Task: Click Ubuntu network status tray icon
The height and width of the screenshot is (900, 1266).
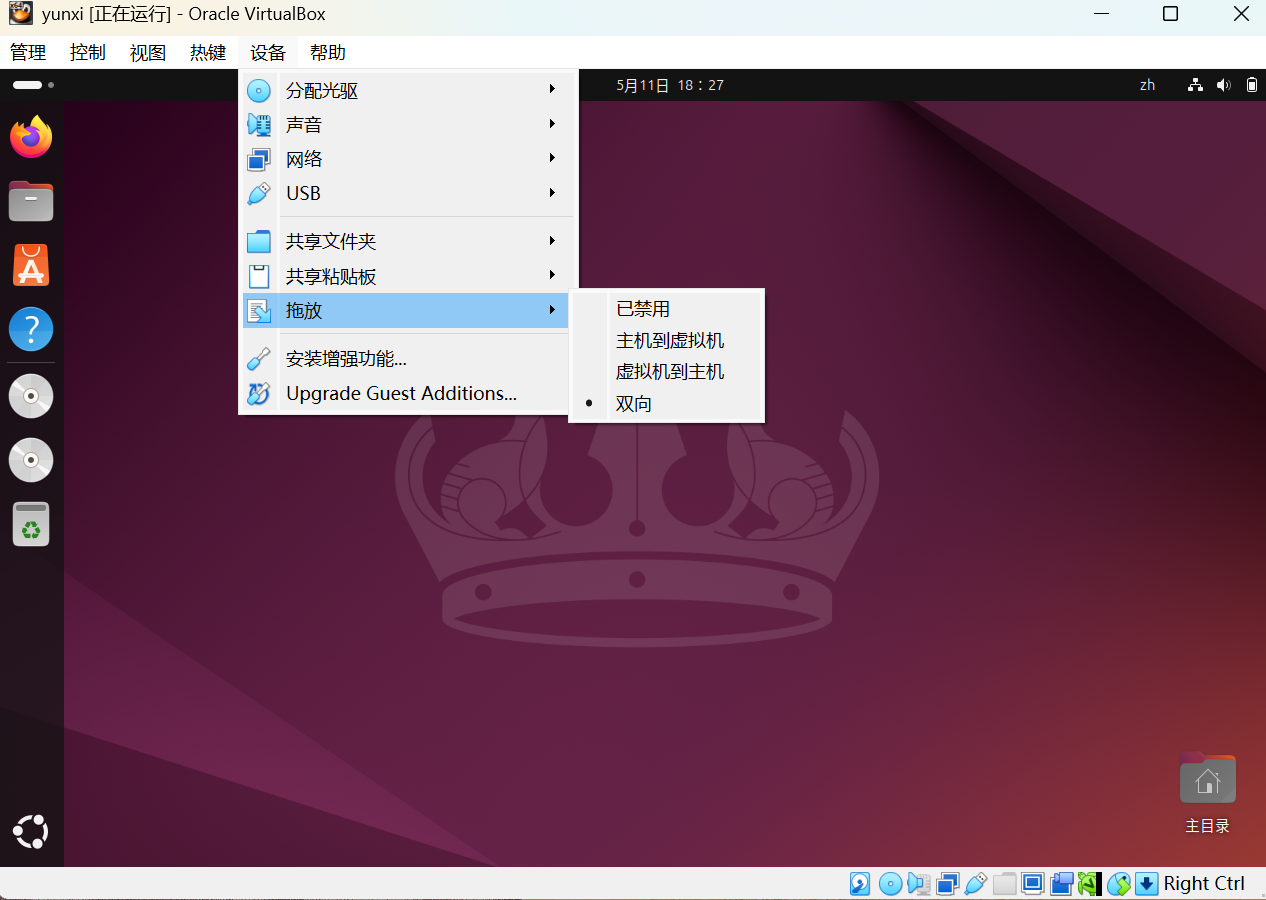Action: pyautogui.click(x=1195, y=85)
